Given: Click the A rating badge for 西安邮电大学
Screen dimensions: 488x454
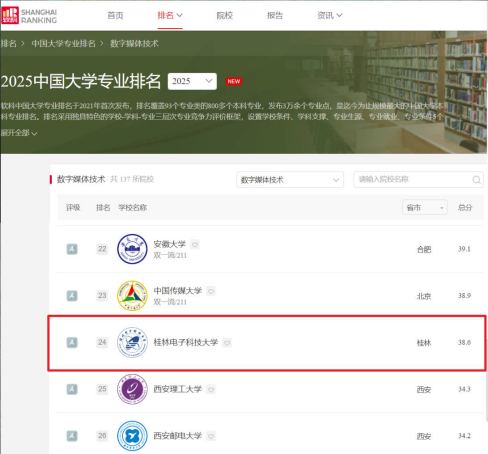Looking at the screenshot, I should tap(72, 436).
